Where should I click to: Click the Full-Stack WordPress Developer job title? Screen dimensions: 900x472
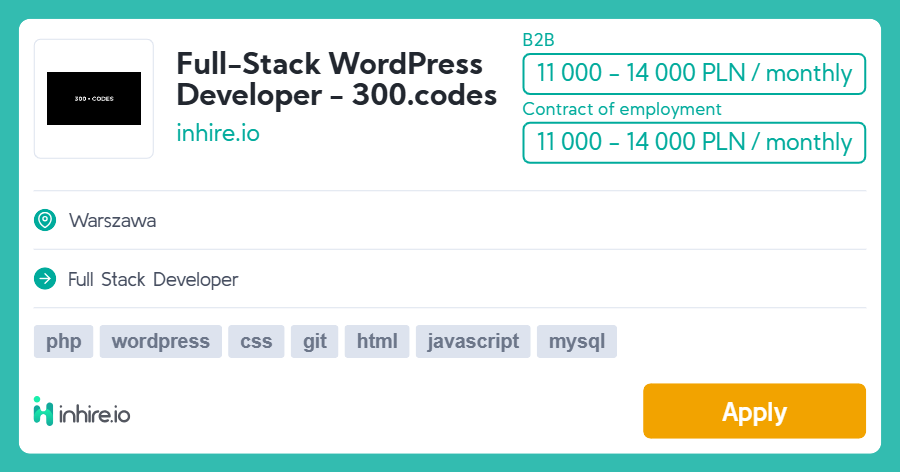coord(336,79)
